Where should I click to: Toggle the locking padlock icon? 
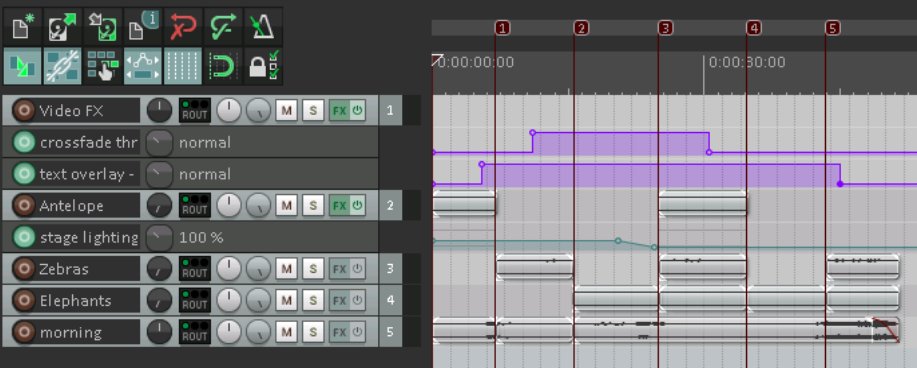coord(263,66)
